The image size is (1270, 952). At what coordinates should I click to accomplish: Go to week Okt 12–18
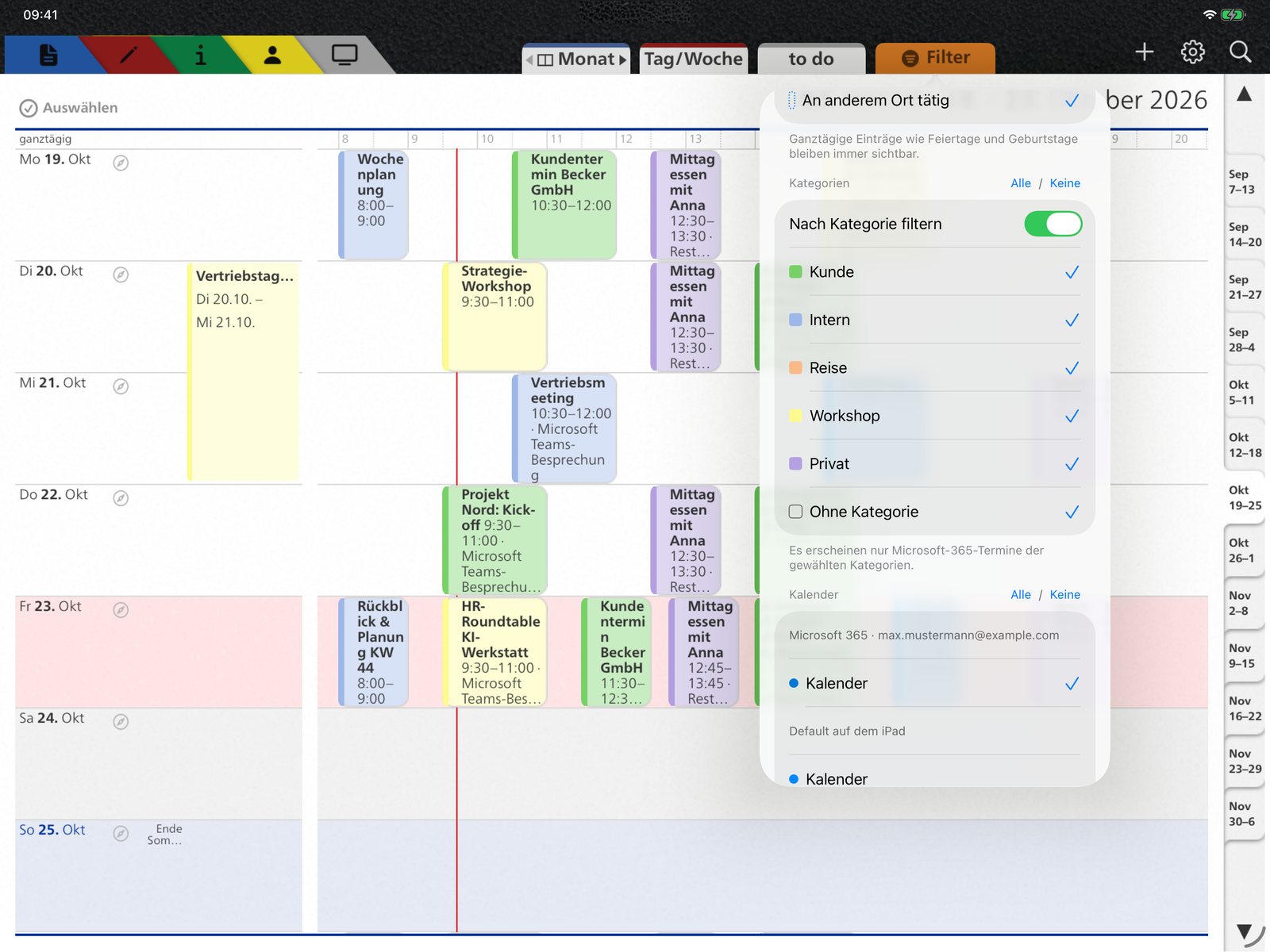point(1245,445)
